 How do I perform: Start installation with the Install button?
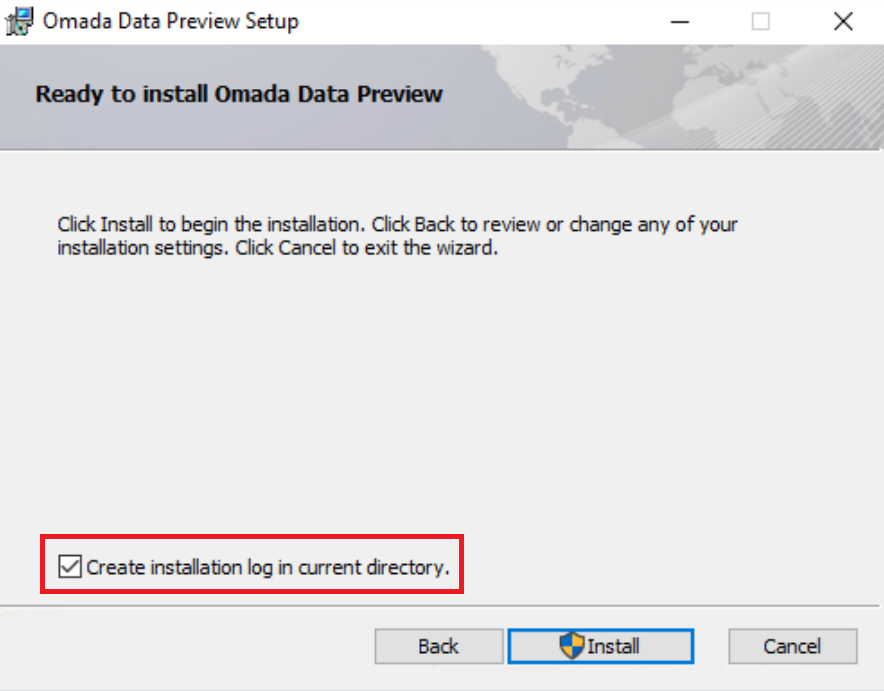(600, 646)
